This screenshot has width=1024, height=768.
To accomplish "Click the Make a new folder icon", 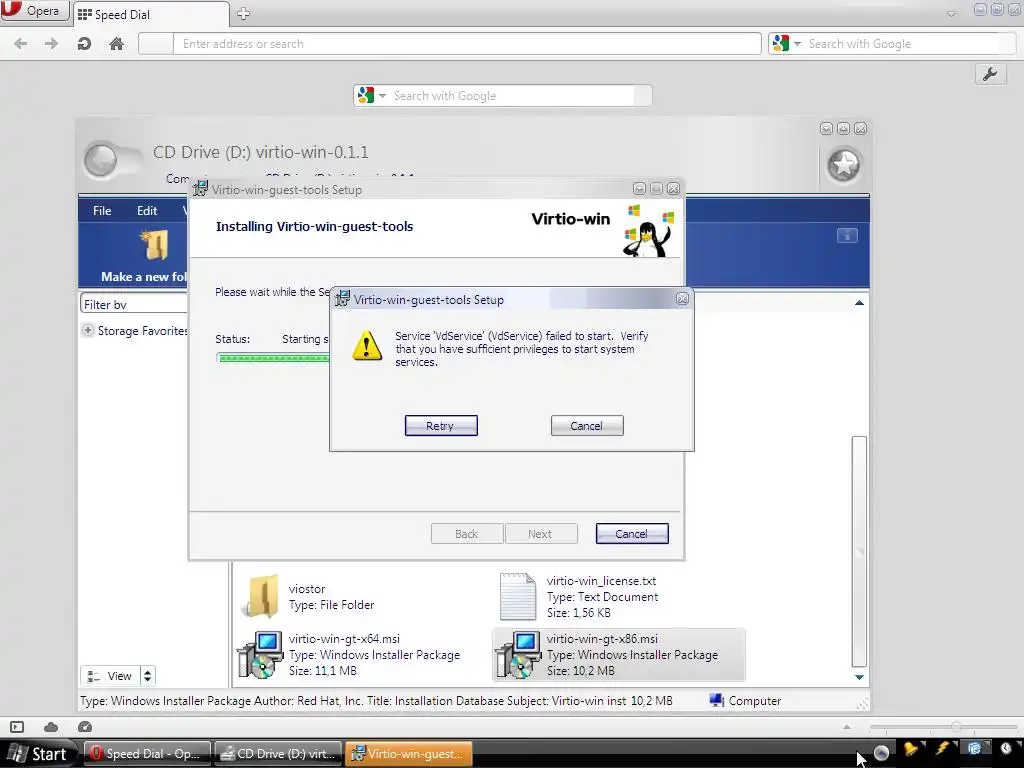I will (x=155, y=245).
